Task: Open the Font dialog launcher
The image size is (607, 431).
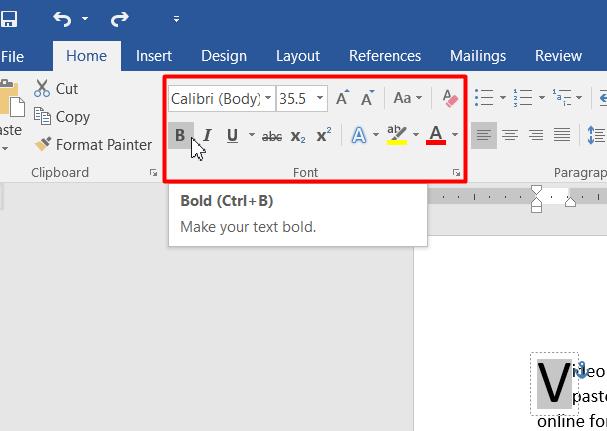Action: click(x=456, y=173)
